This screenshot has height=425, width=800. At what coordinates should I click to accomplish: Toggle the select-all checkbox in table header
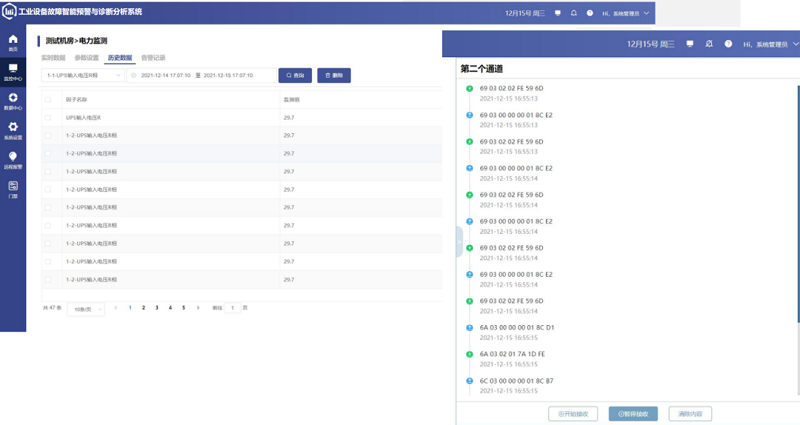[47, 100]
